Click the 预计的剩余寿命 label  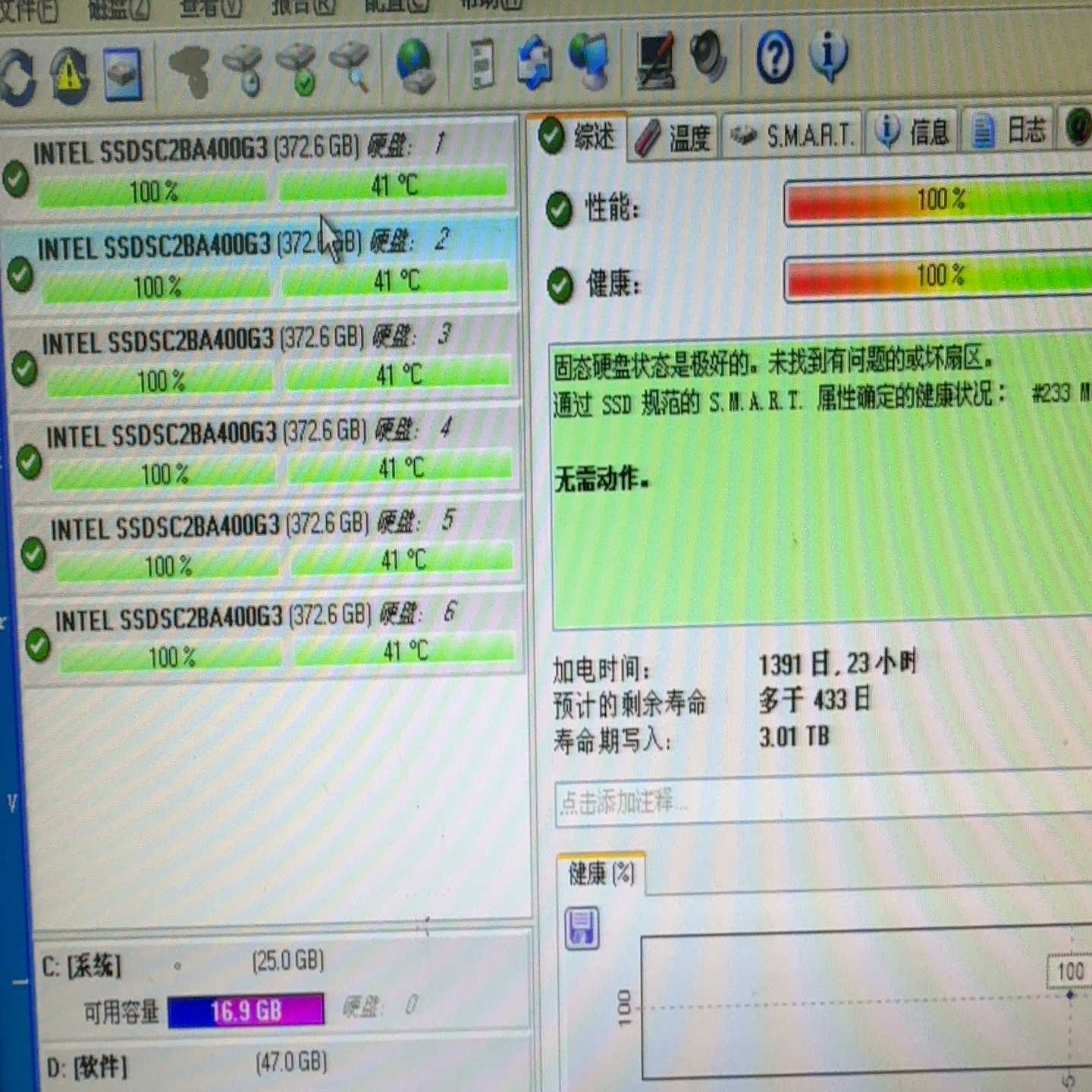click(629, 704)
